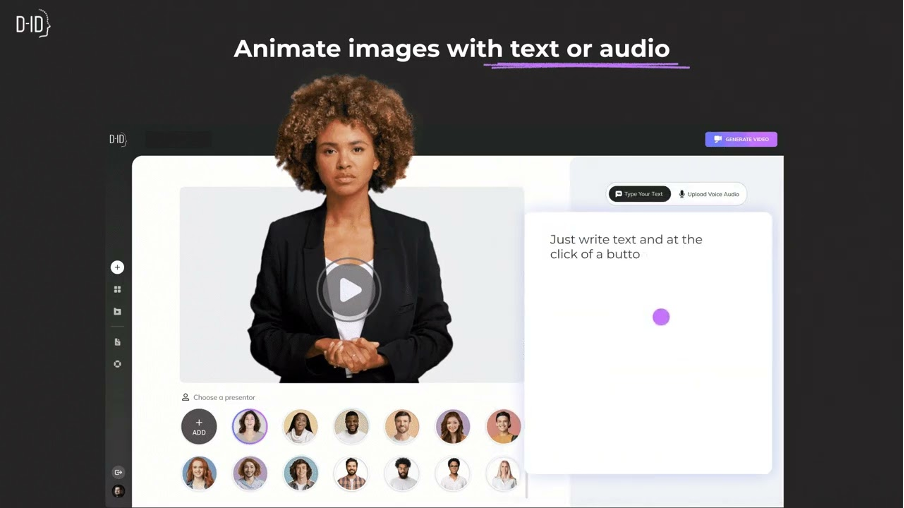Switch to the Type Your Text tab
Screen dimensions: 904x508
[639, 194]
